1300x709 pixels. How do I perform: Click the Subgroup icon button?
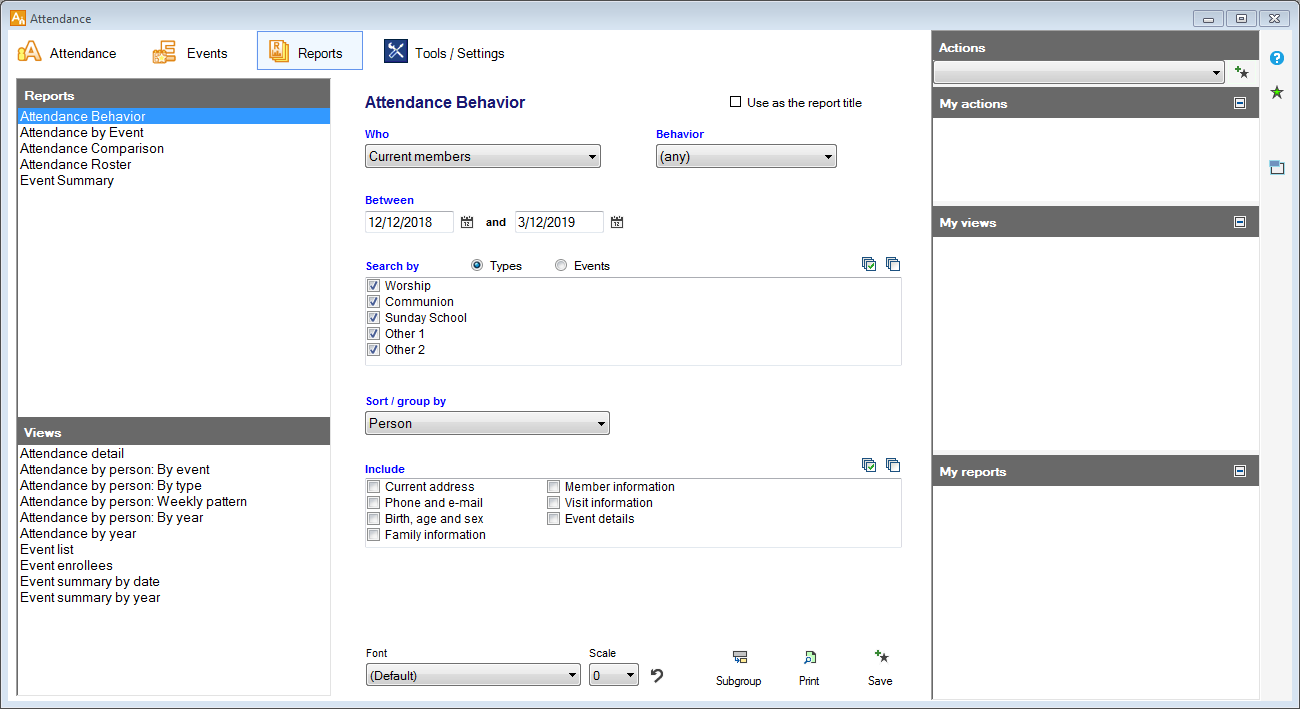[x=739, y=658]
